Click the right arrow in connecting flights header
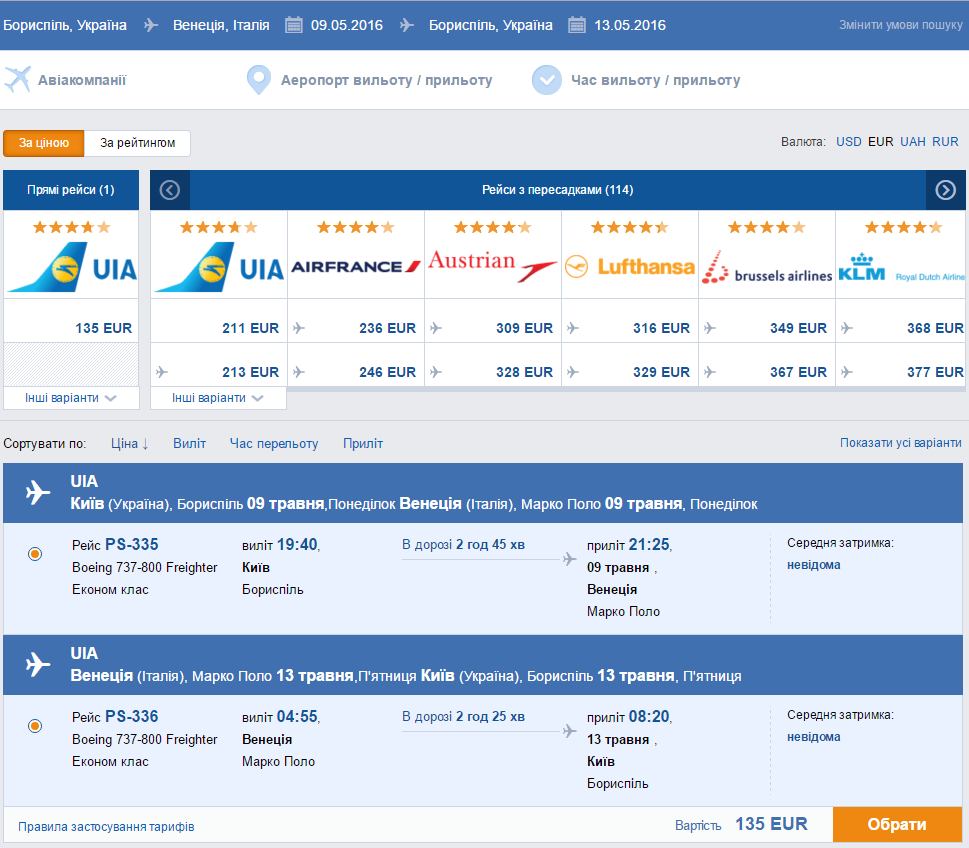 (x=946, y=190)
